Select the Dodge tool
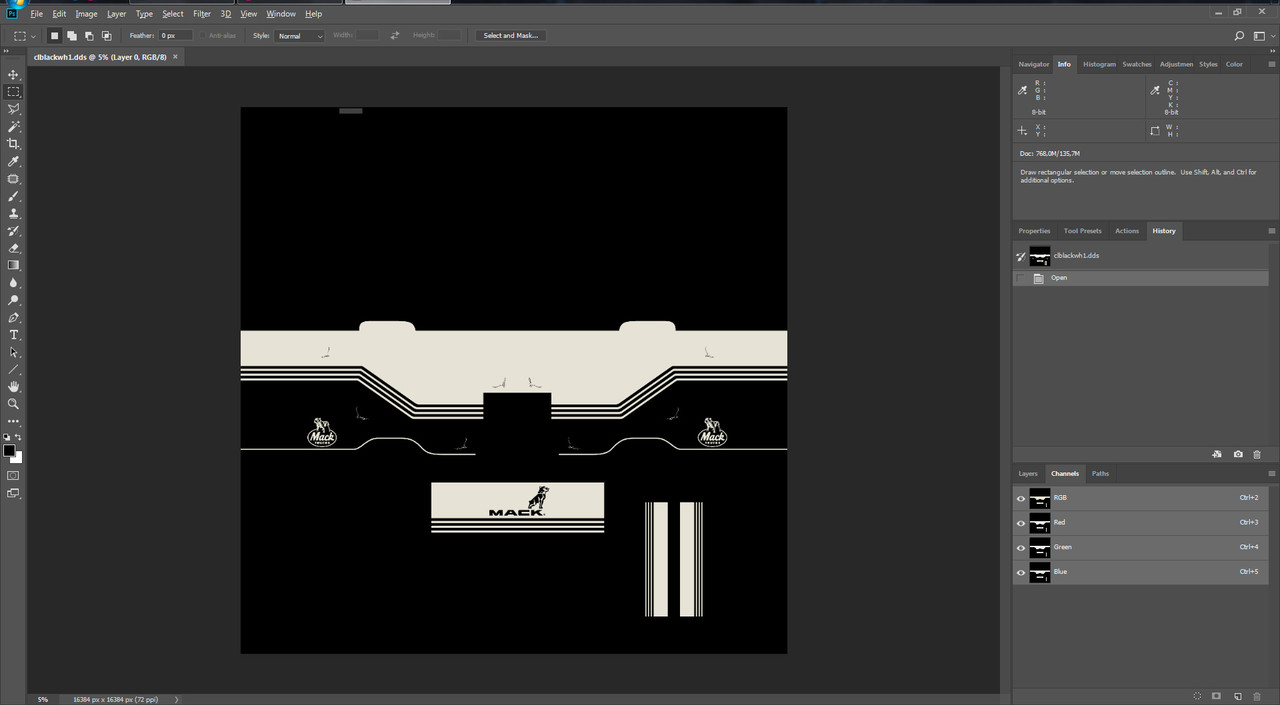The height and width of the screenshot is (705, 1280). [14, 300]
